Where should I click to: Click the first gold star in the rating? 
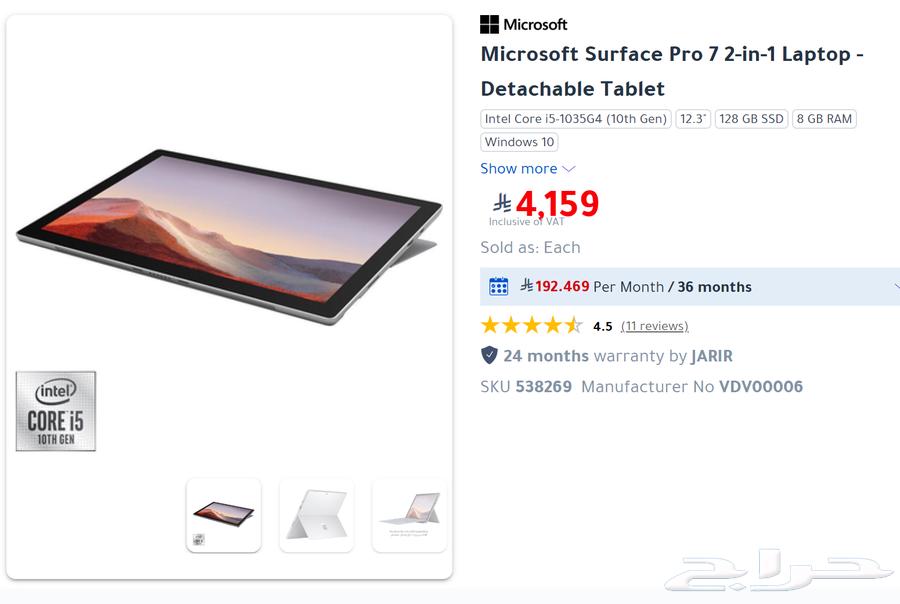tap(489, 324)
